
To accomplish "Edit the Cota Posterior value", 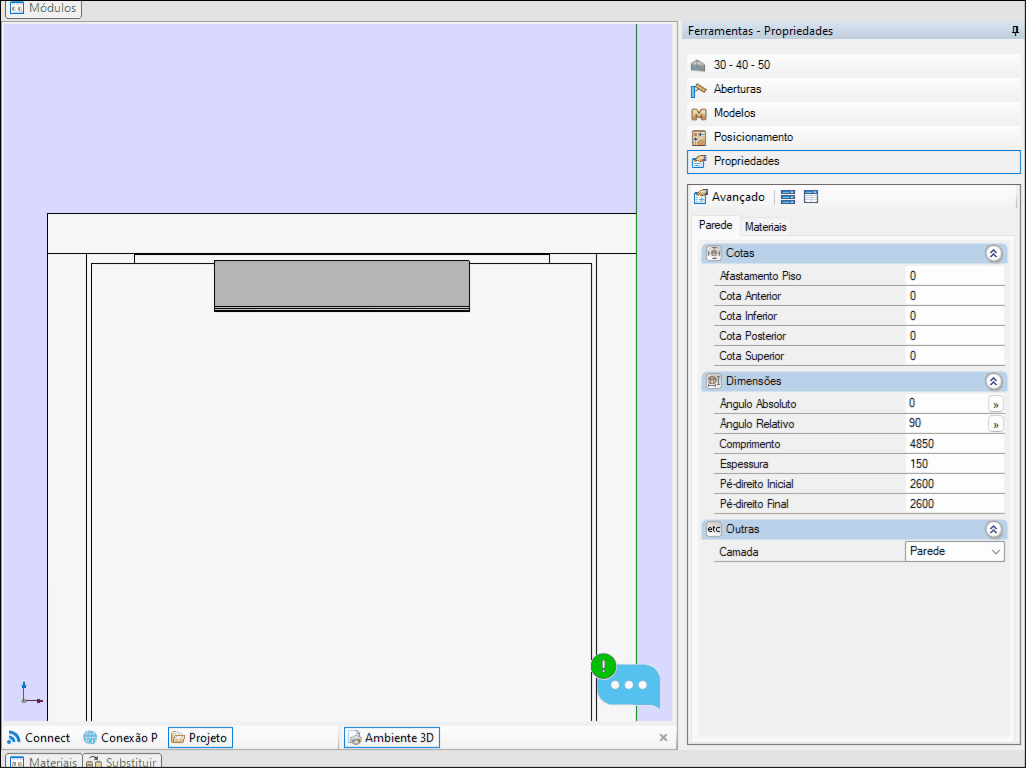I will [x=955, y=336].
